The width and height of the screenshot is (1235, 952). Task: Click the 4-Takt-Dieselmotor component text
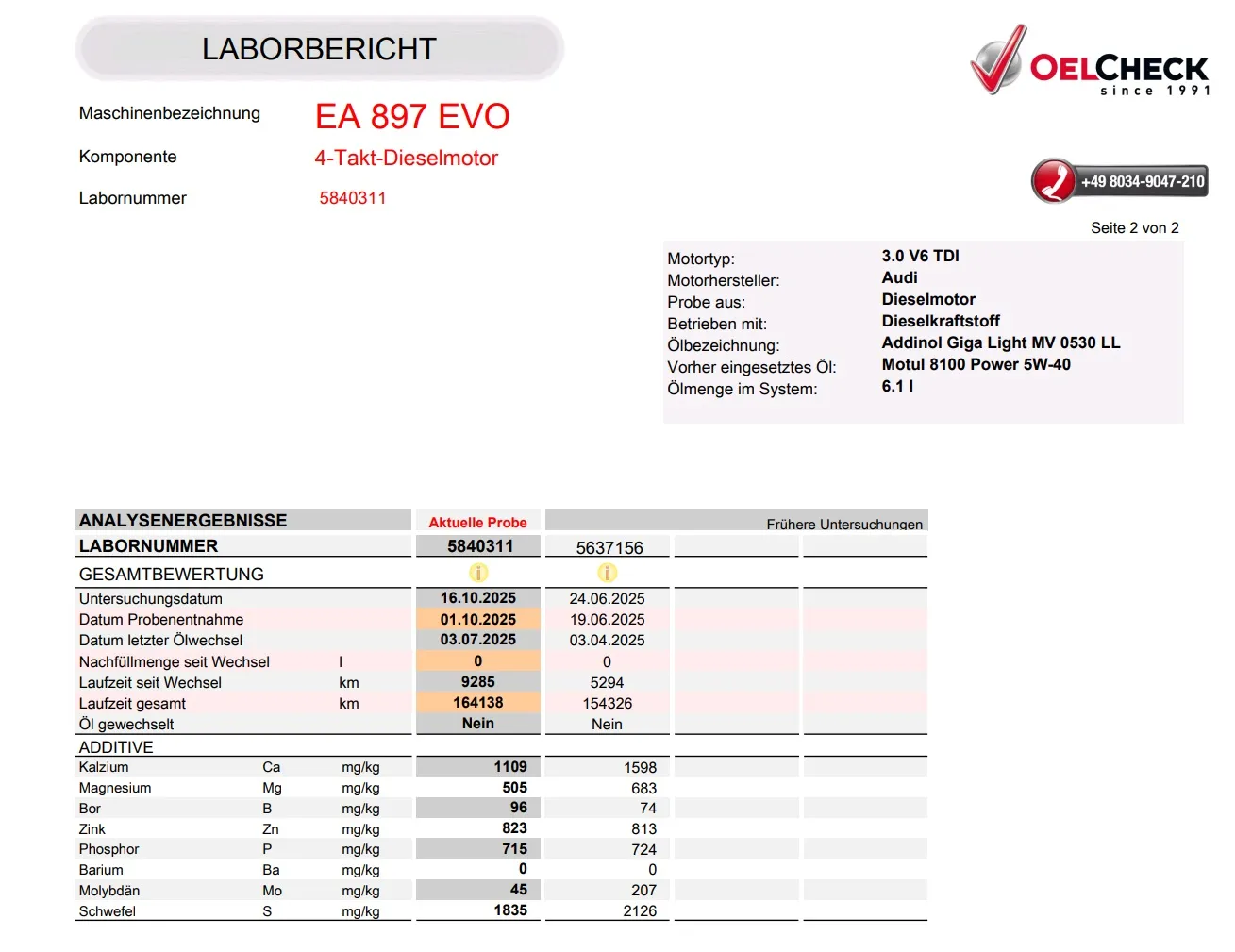point(406,159)
